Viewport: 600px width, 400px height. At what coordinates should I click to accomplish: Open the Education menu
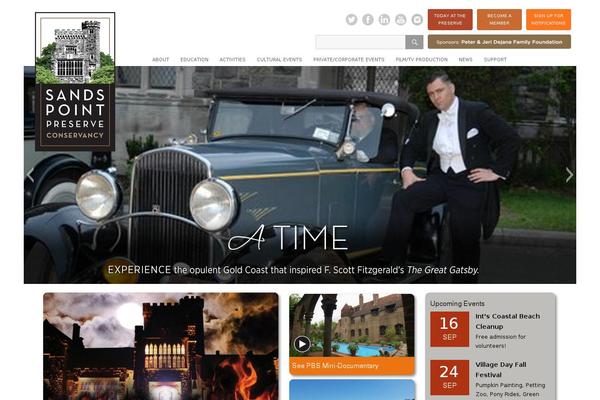coord(194,60)
